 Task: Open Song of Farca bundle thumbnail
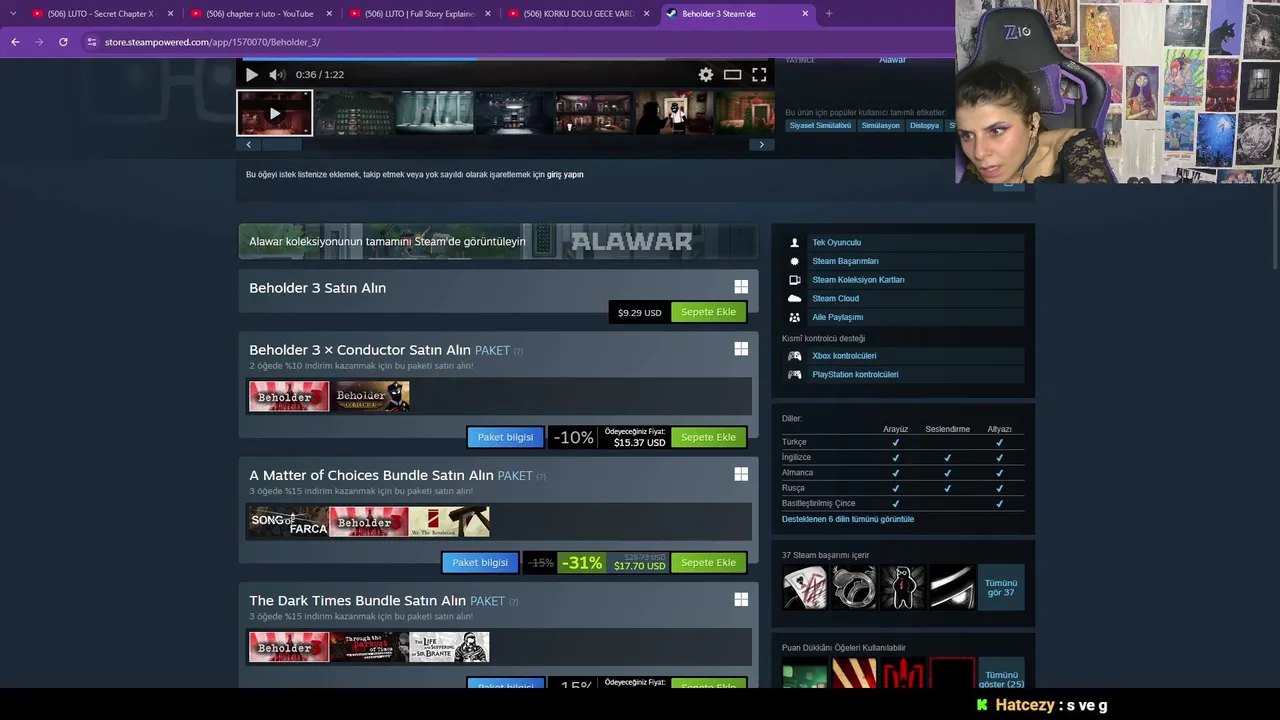coord(289,521)
